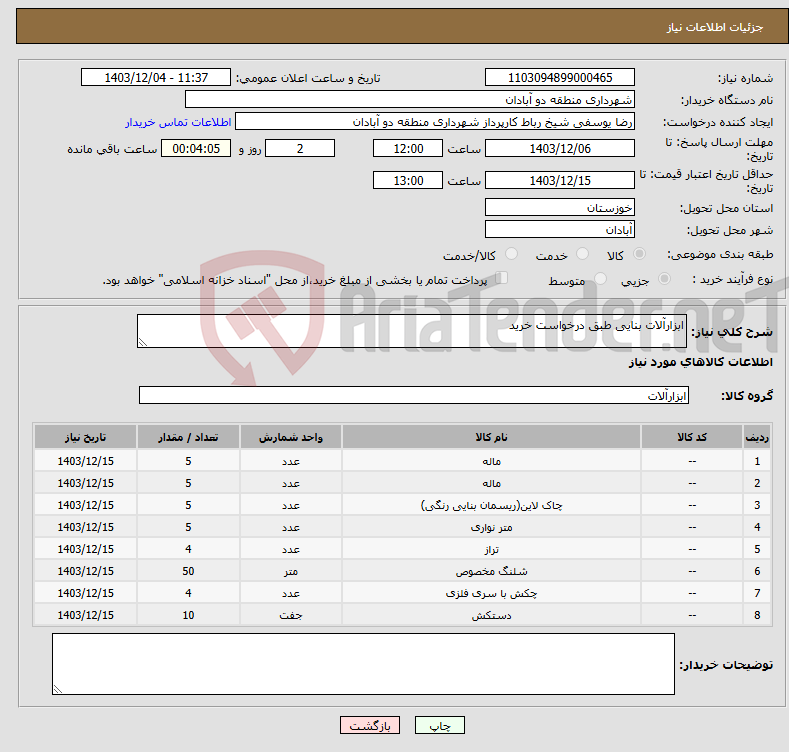The height and width of the screenshot is (752, 789).
Task: Click the کد کالا column header
Action: (692, 437)
